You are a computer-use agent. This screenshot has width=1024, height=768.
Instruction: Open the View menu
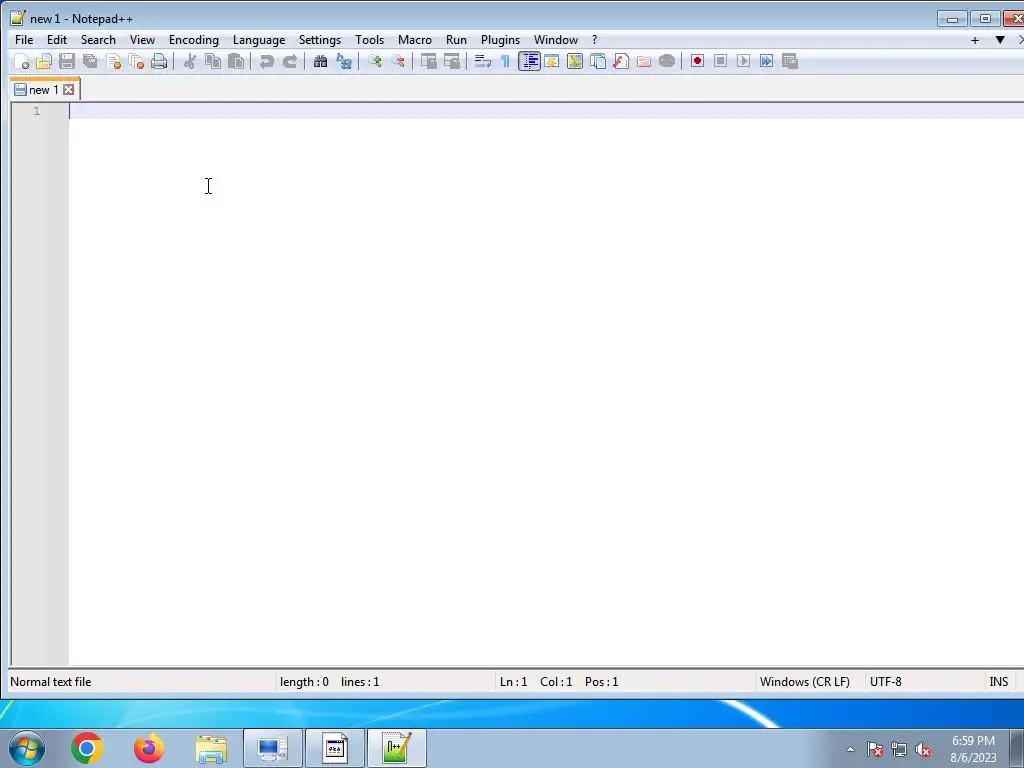142,40
